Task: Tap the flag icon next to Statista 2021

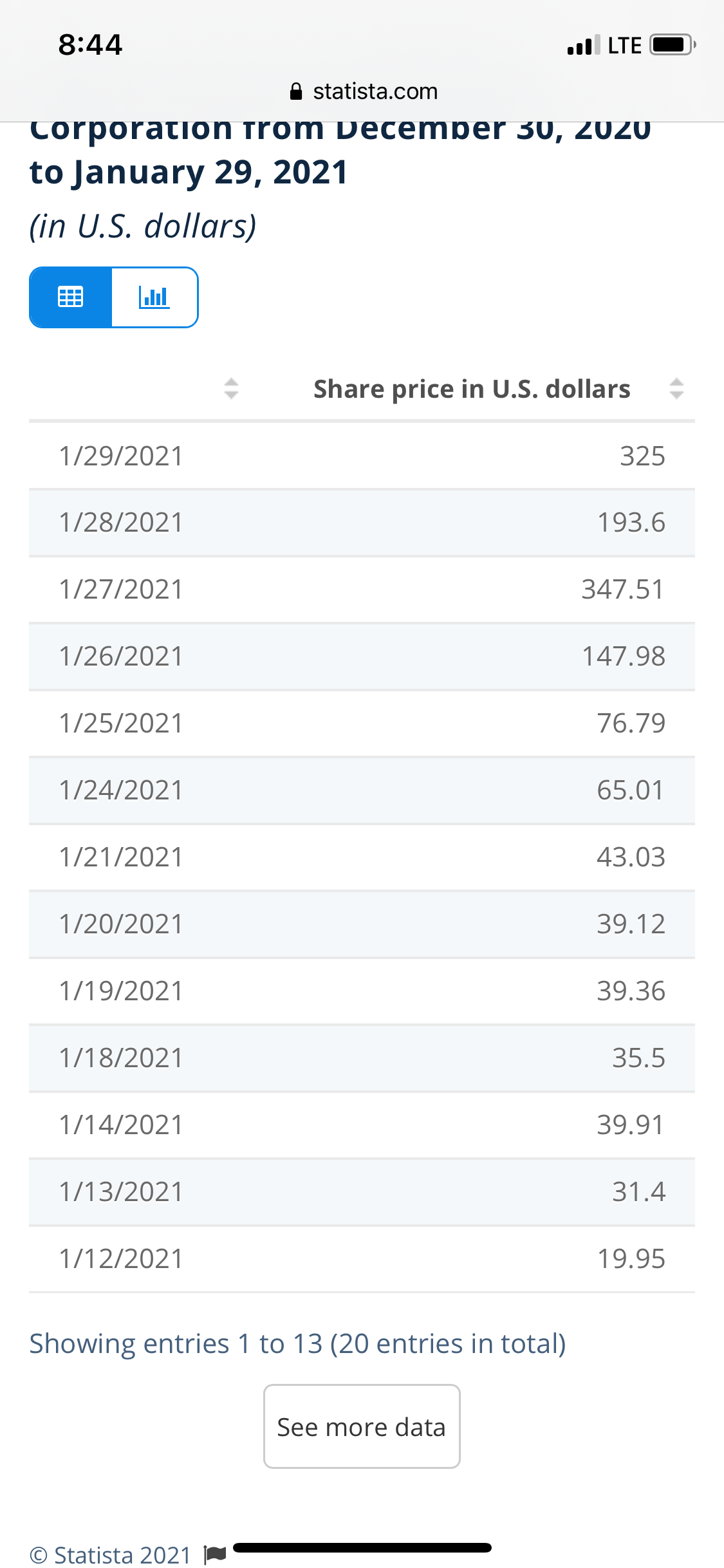Action: coord(215,1554)
